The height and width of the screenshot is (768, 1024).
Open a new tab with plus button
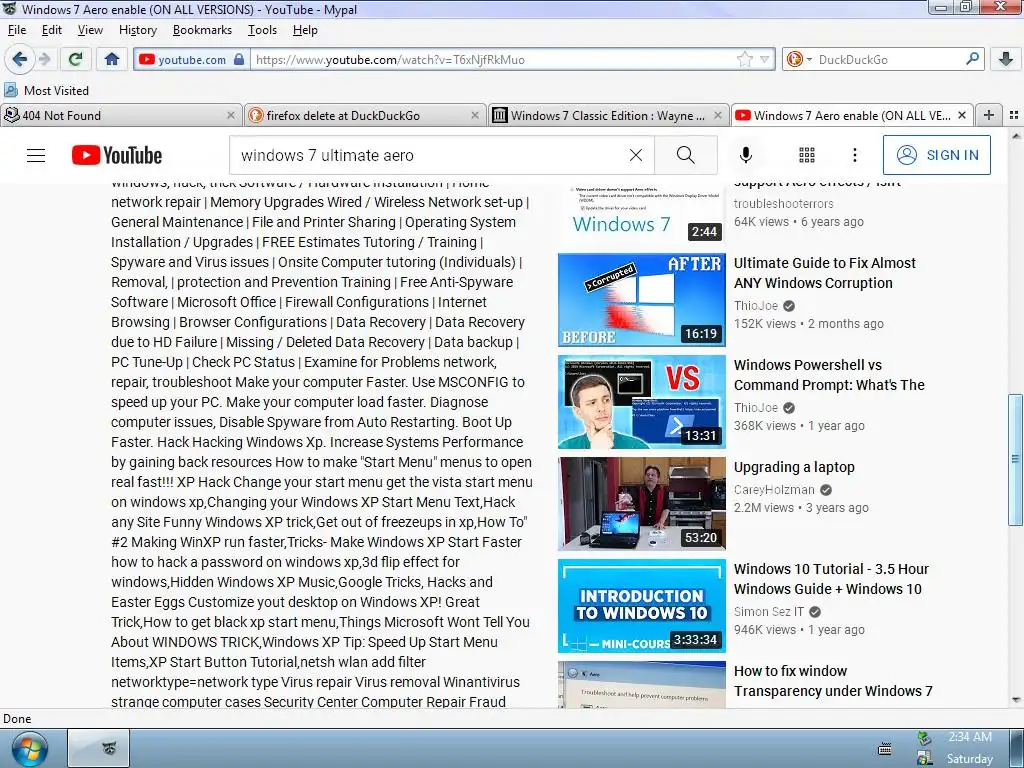pos(989,116)
